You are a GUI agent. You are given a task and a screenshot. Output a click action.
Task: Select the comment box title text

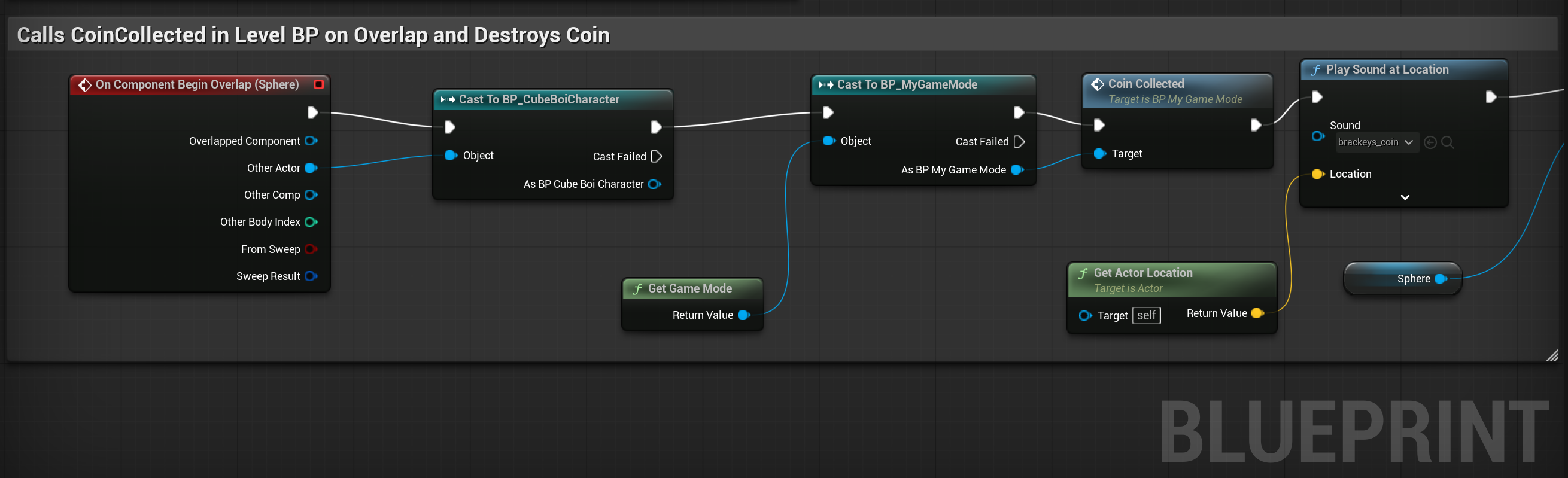click(313, 35)
